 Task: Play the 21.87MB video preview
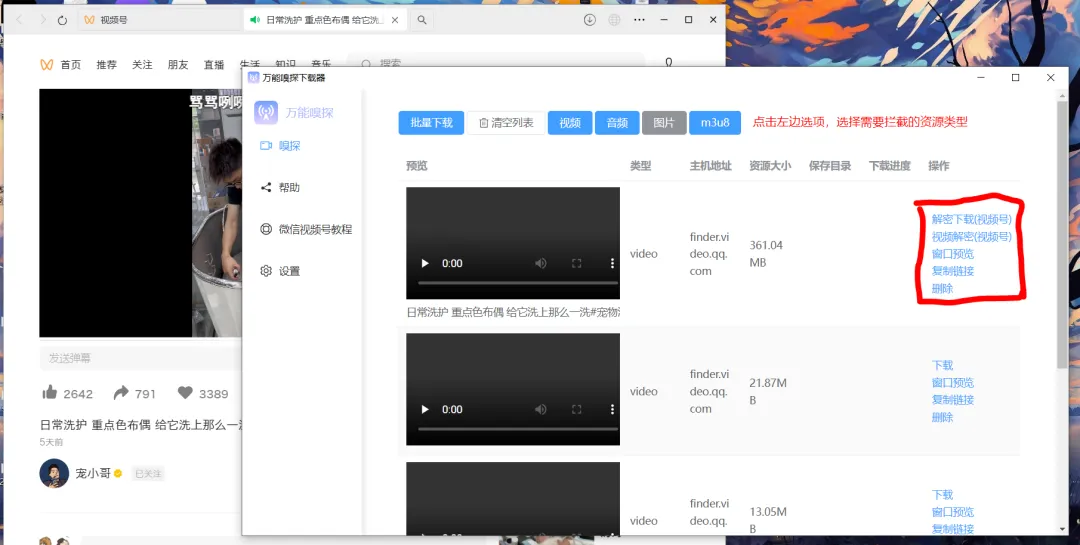click(425, 409)
